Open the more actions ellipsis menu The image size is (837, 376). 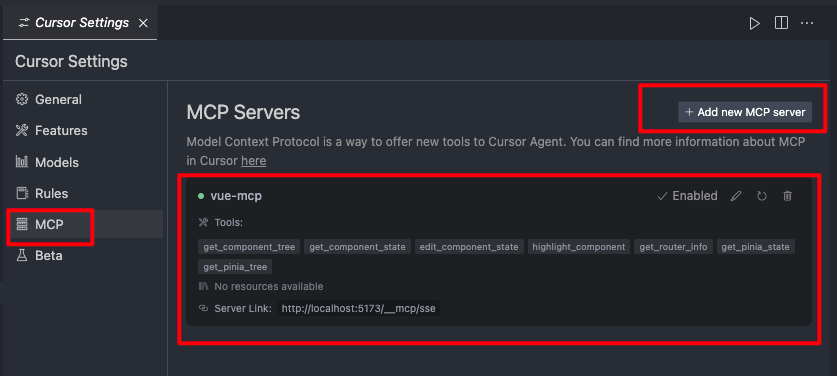(807, 23)
